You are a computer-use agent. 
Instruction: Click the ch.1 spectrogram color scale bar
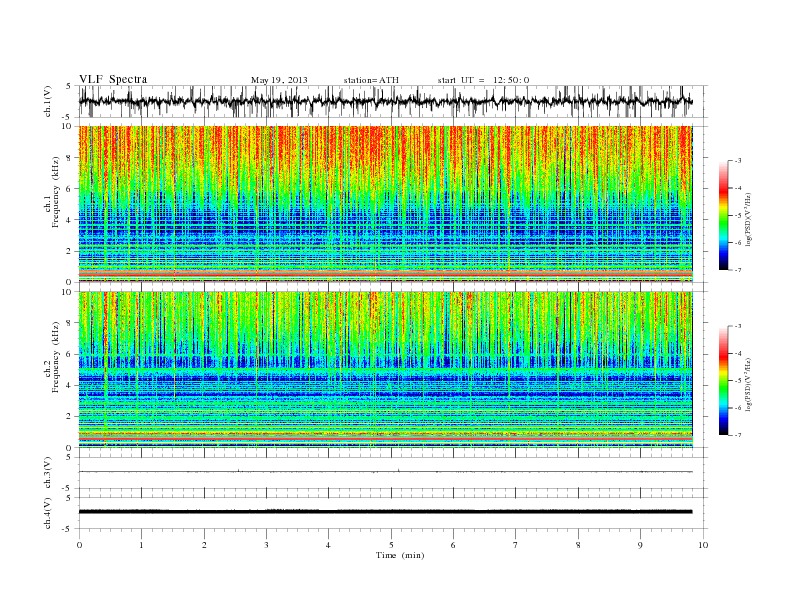point(723,216)
